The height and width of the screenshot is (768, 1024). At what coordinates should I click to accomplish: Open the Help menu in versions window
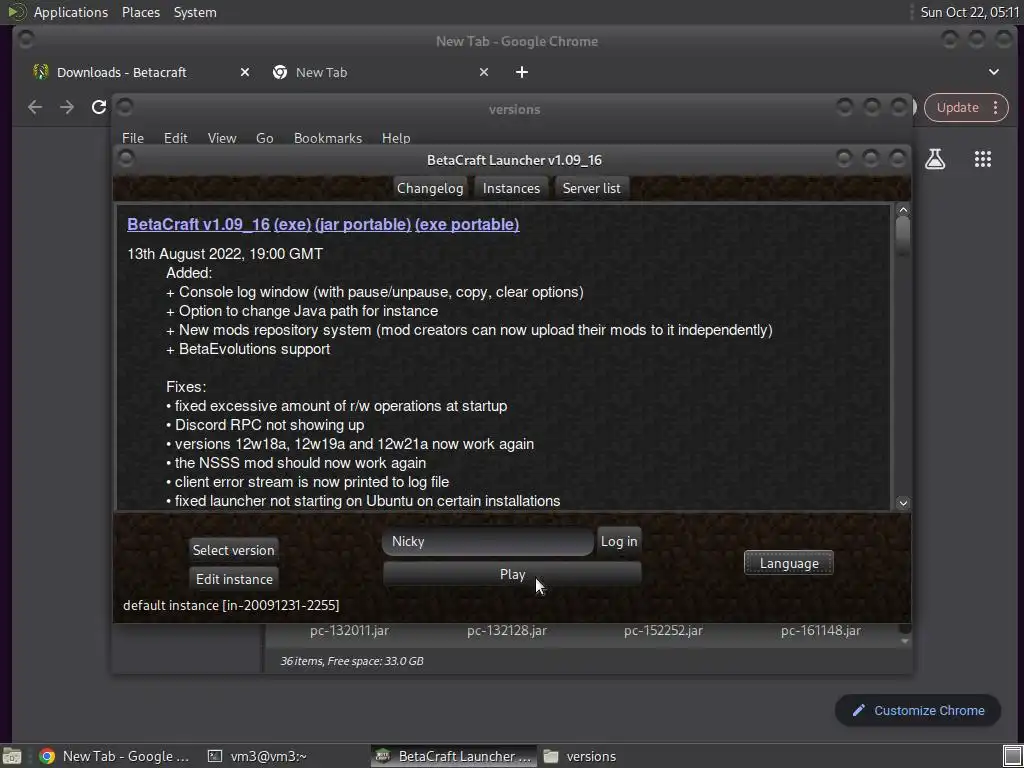coord(396,138)
